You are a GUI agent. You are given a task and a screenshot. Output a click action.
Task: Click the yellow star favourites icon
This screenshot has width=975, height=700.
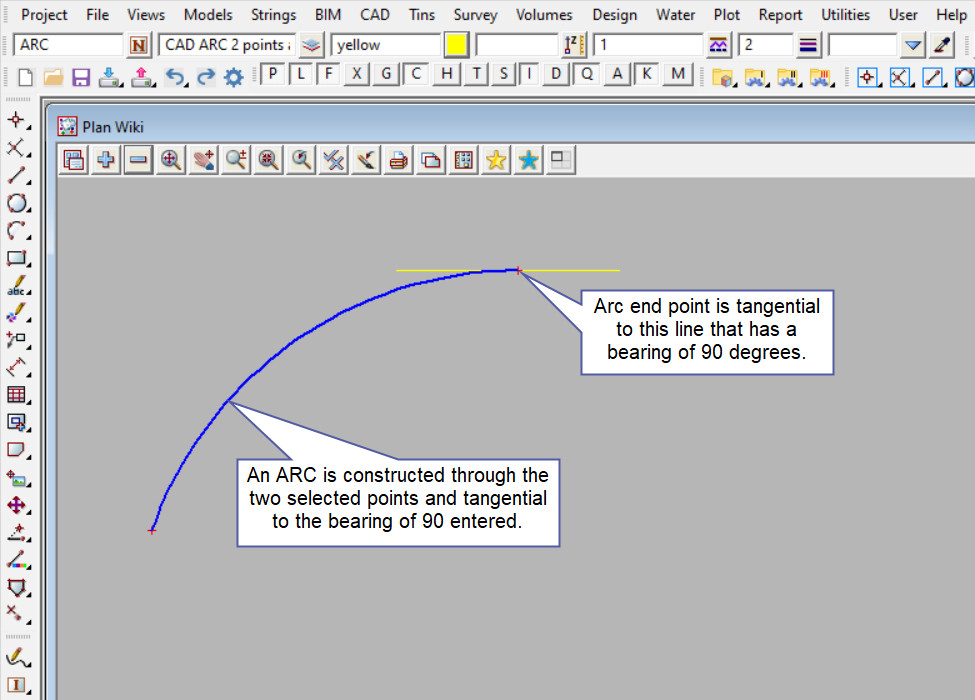tap(496, 160)
